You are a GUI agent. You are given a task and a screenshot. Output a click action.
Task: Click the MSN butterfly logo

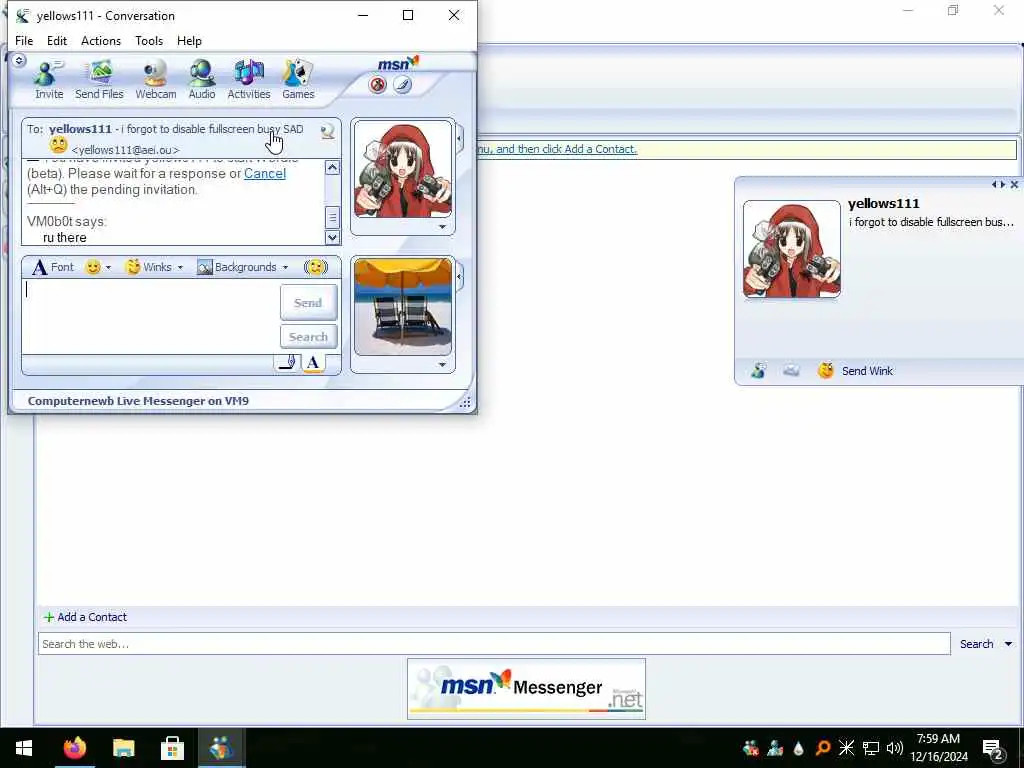click(x=398, y=63)
